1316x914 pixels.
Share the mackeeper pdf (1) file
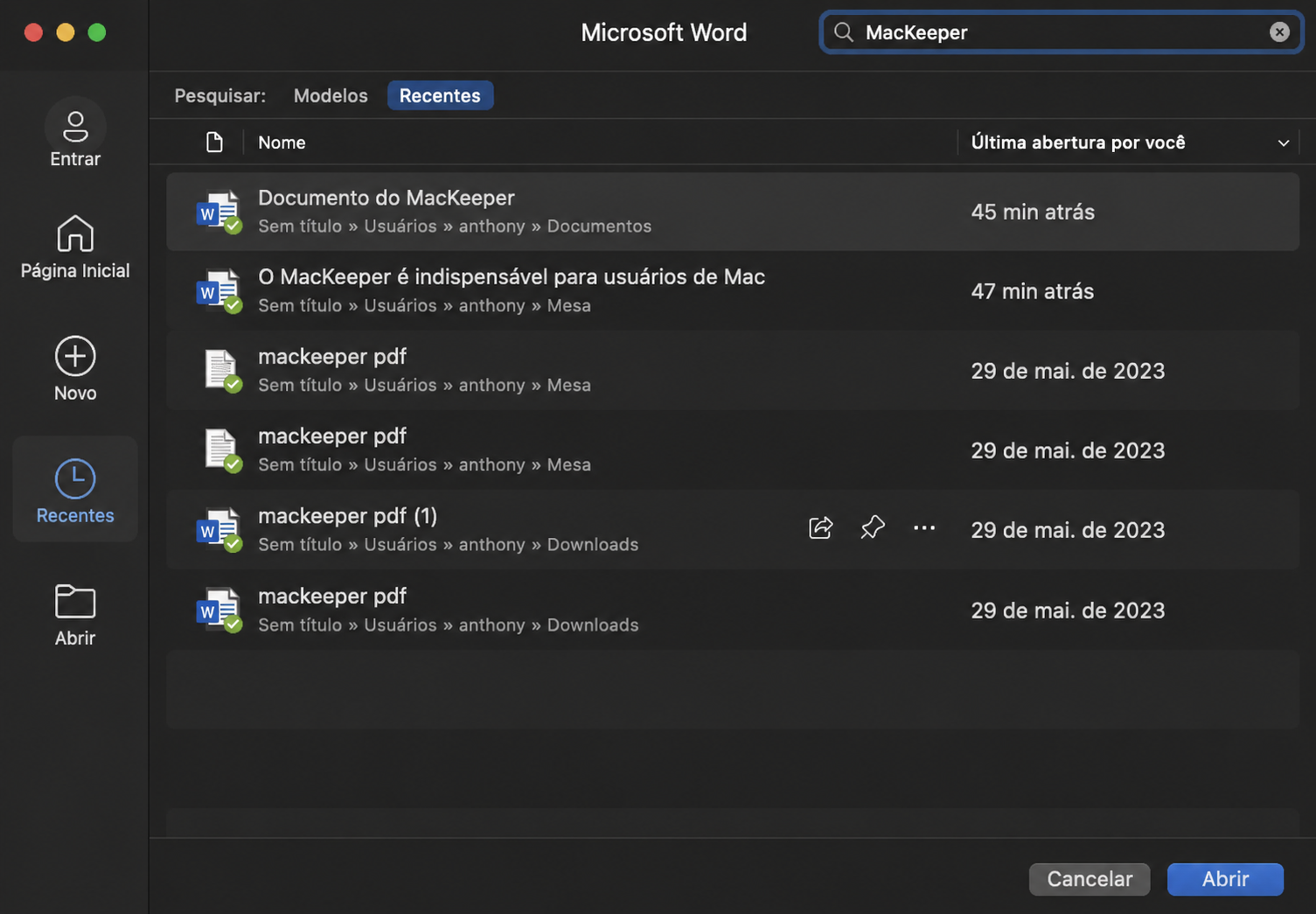820,527
